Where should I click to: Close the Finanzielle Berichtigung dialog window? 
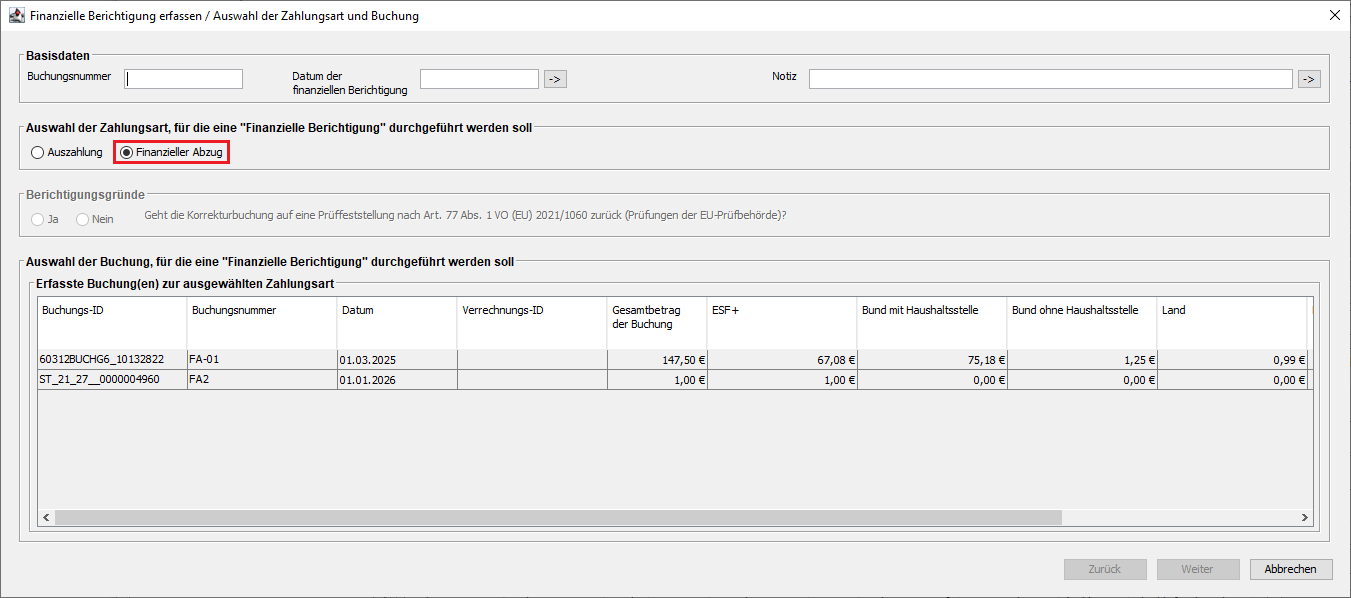pos(1334,16)
